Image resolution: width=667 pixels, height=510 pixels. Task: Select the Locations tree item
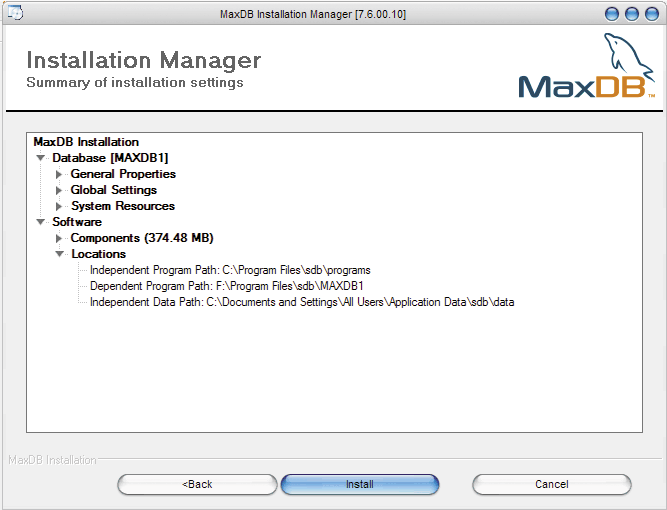[99, 254]
